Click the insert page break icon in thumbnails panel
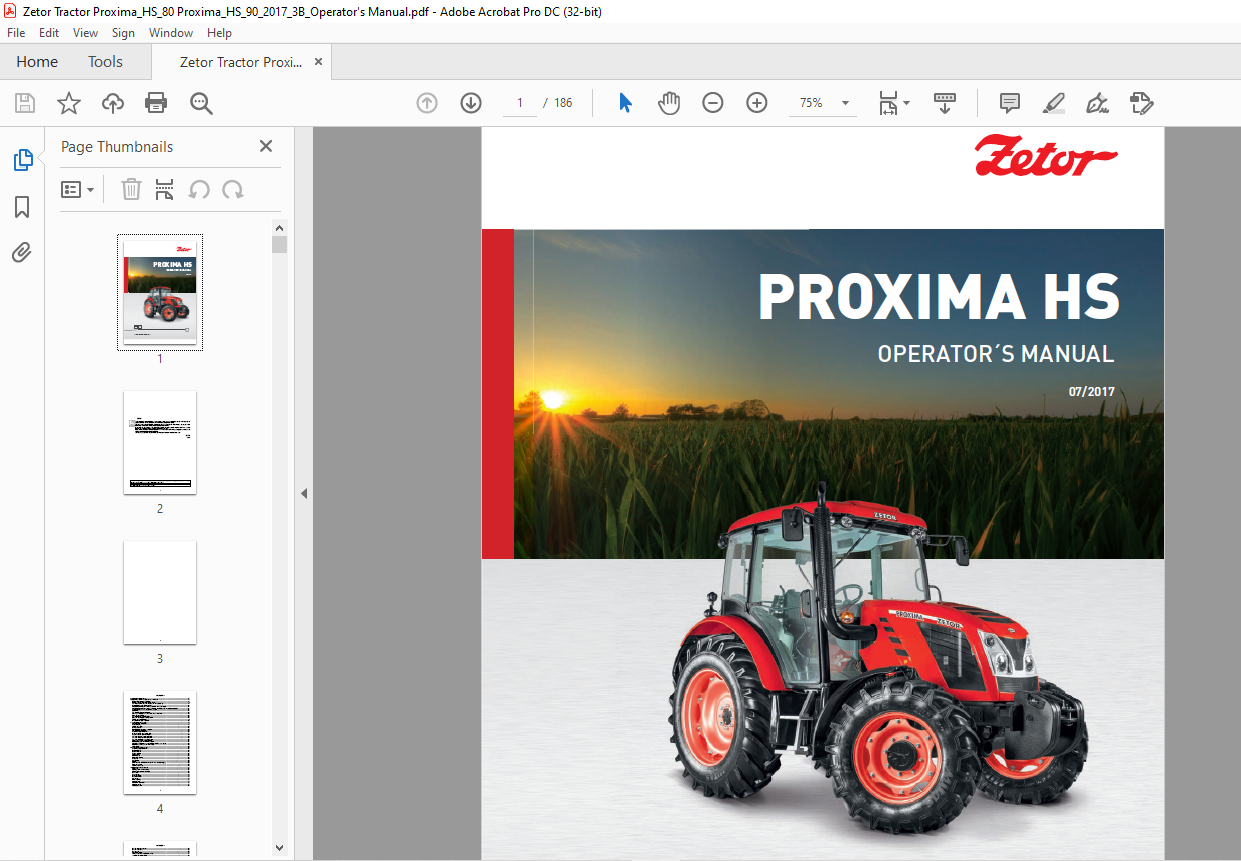The height and width of the screenshot is (861, 1241). coord(165,189)
